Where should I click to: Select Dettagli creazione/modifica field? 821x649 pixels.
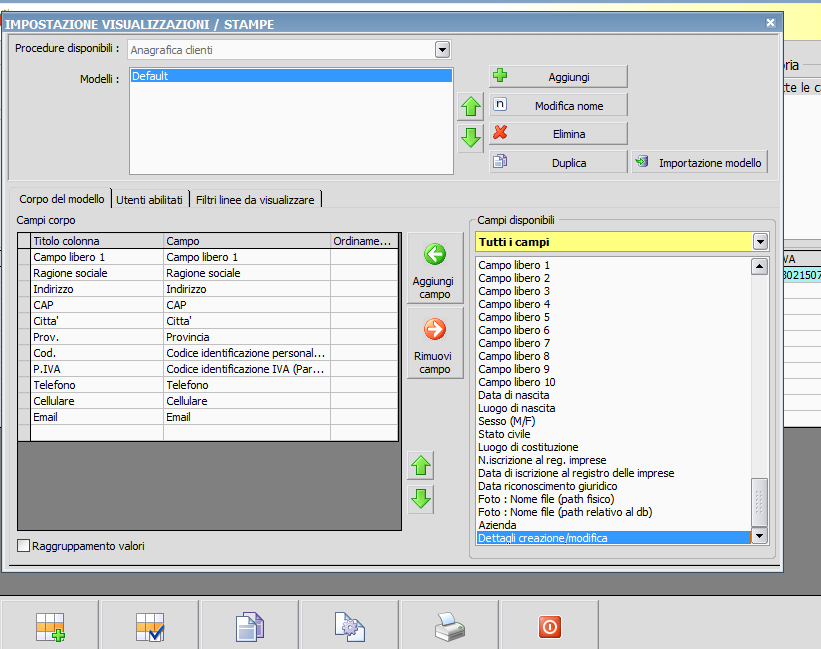[614, 538]
